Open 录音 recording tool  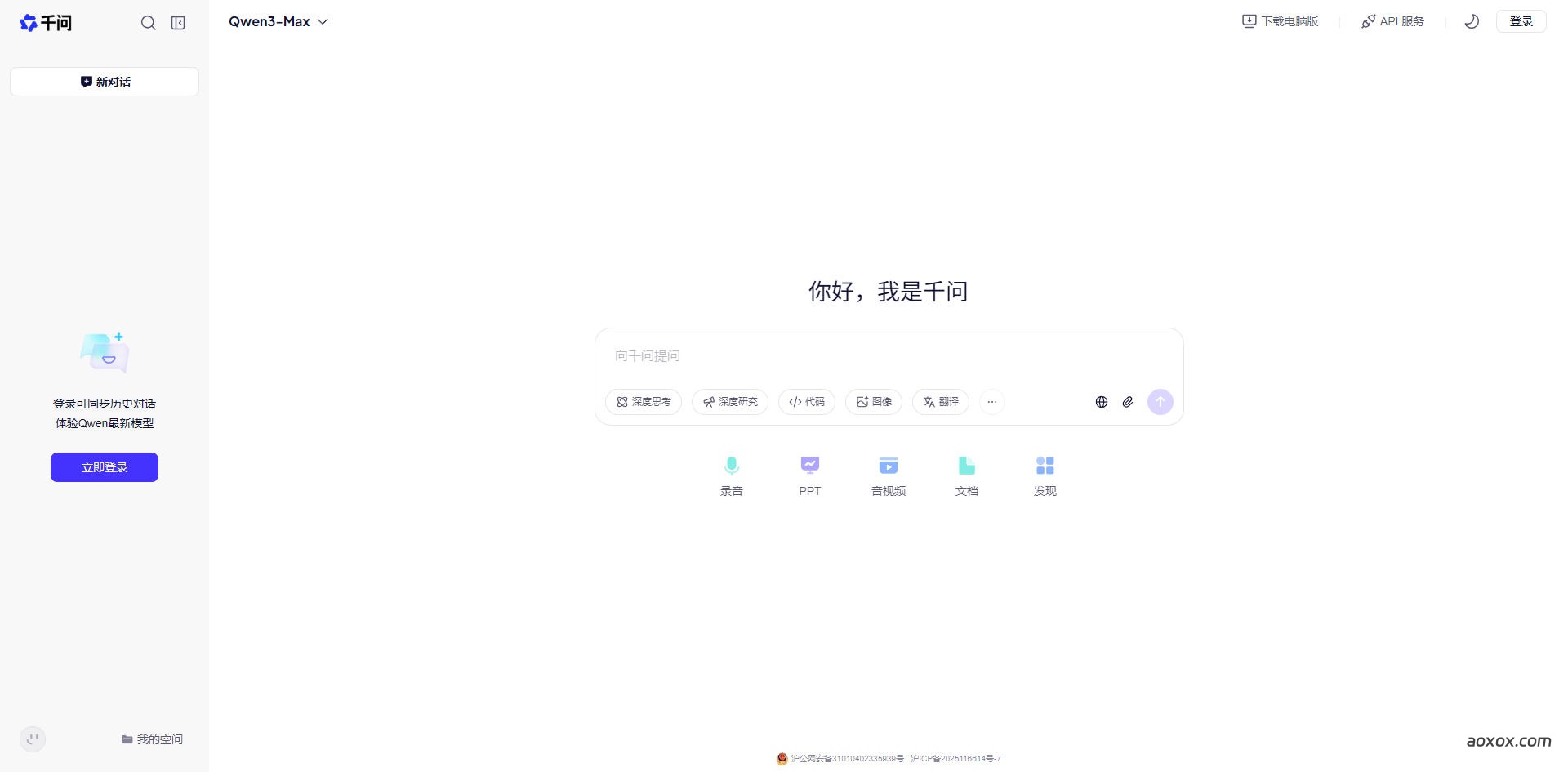tap(732, 476)
